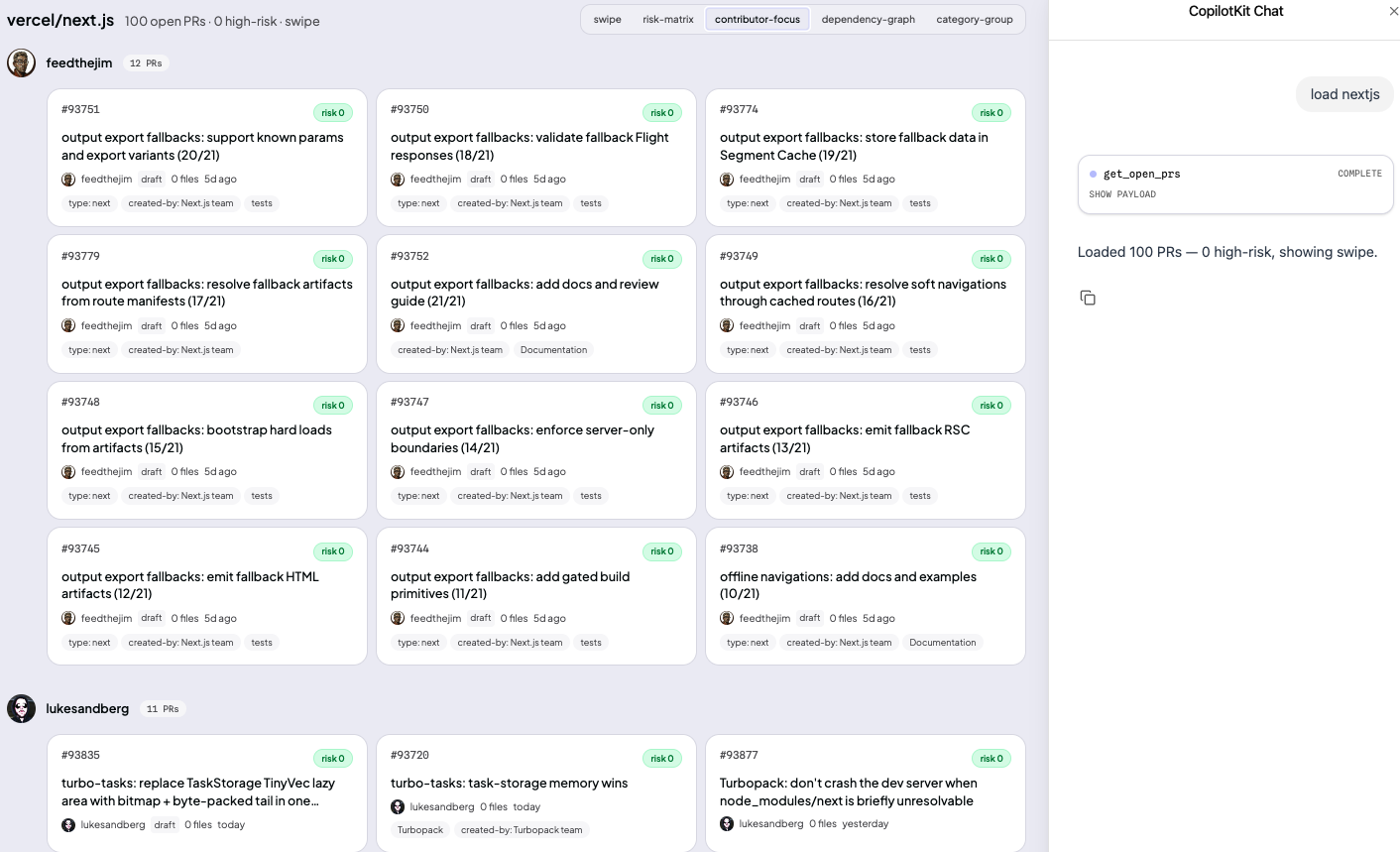1400x852 pixels.
Task: Click feedthejim avatar in contributor header
Action: tap(21, 62)
